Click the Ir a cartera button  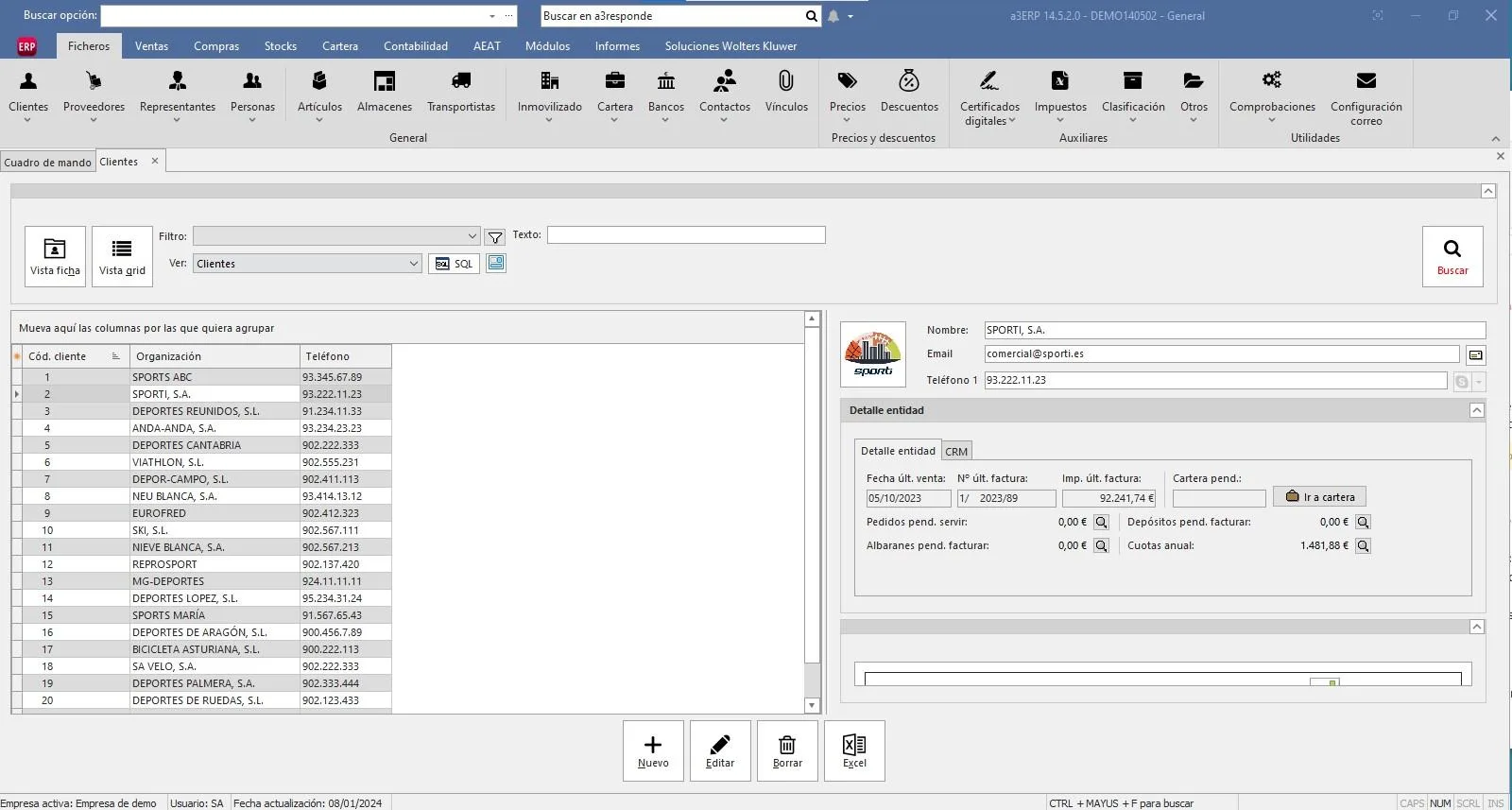tap(1319, 497)
